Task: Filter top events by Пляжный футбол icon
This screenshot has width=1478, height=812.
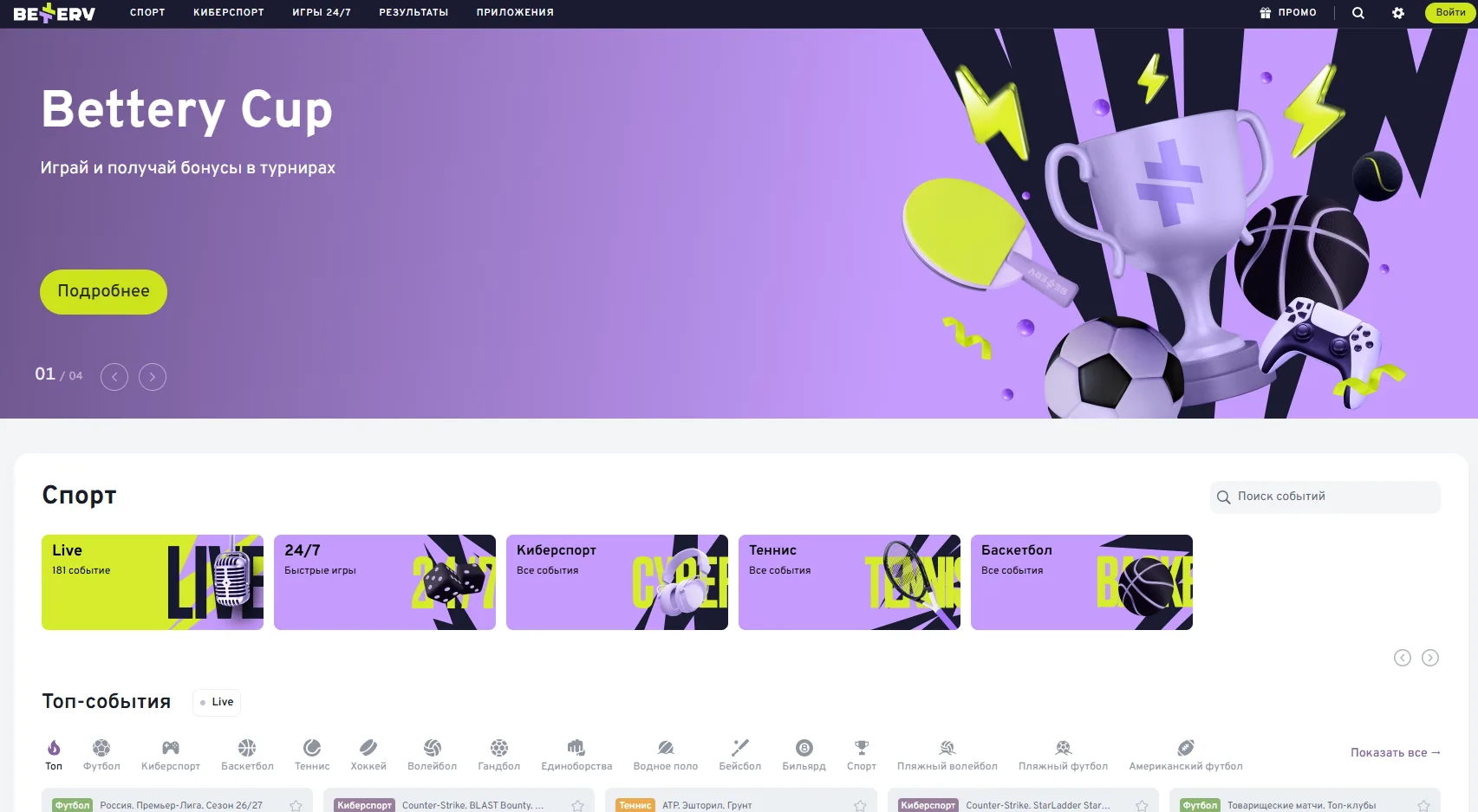Action: [x=1064, y=748]
